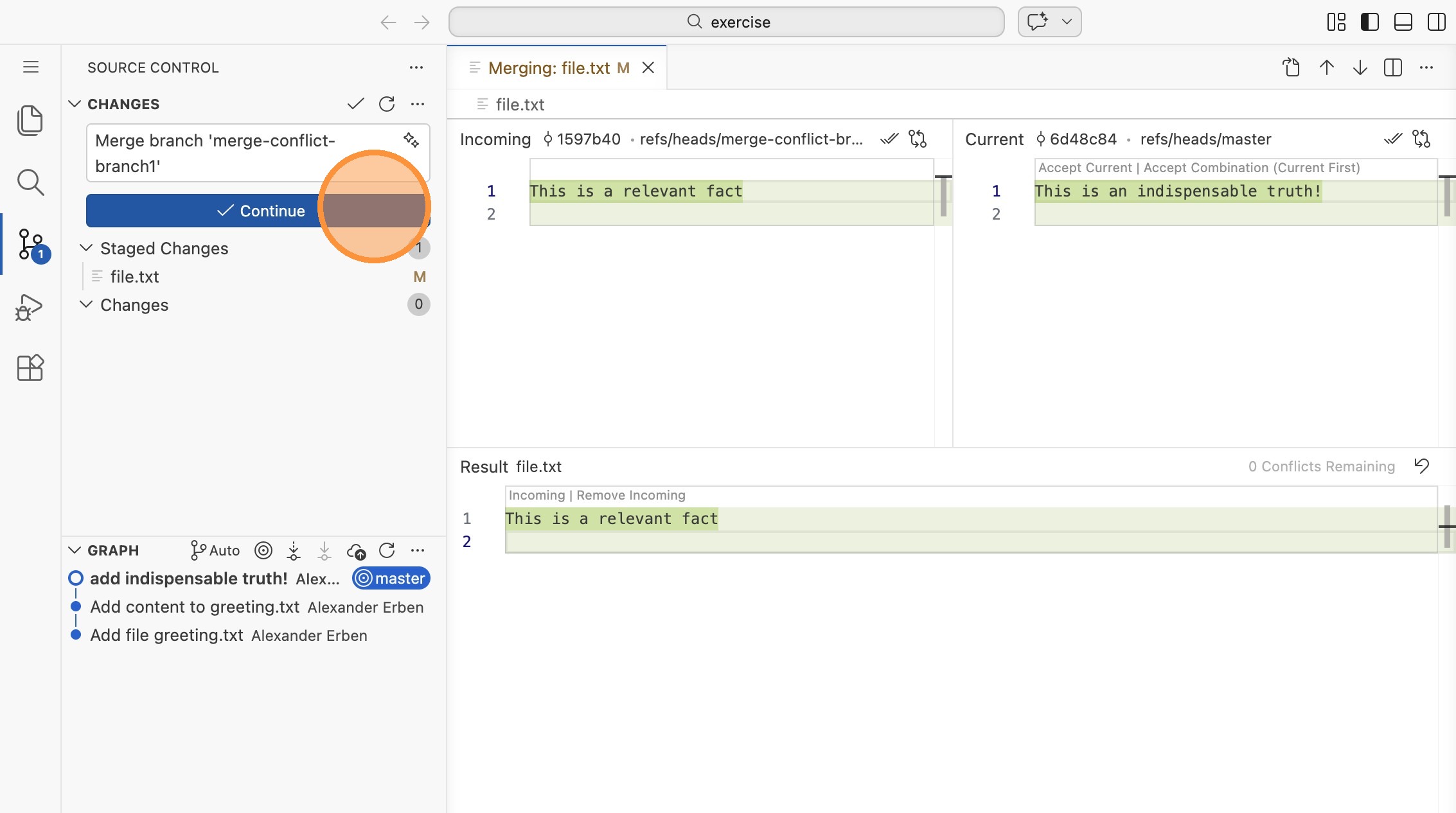Image resolution: width=1456 pixels, height=813 pixels.
Task: Open Run and Debug view
Action: pyautogui.click(x=30, y=307)
